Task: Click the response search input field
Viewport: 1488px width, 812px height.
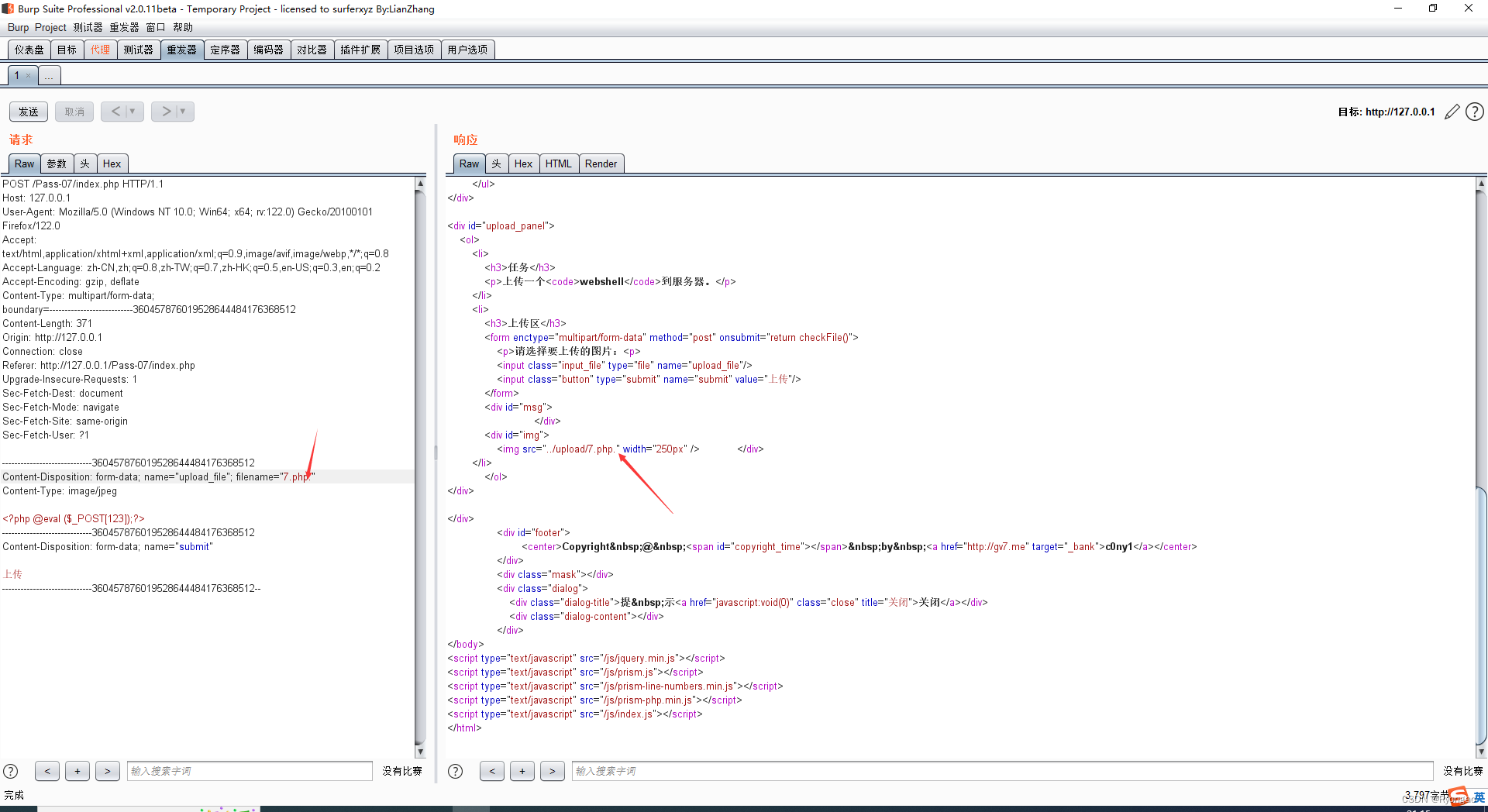Action: [1002, 771]
